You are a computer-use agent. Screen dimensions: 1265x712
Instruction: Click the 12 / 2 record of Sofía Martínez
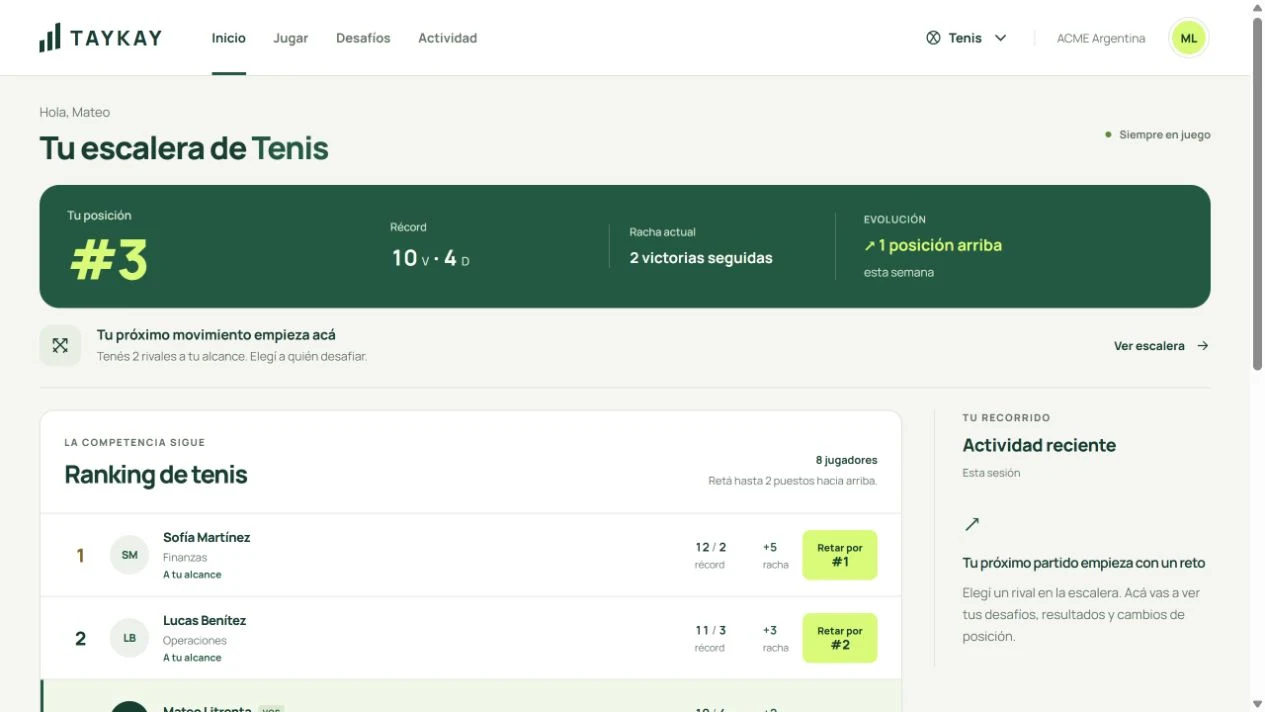click(x=711, y=547)
